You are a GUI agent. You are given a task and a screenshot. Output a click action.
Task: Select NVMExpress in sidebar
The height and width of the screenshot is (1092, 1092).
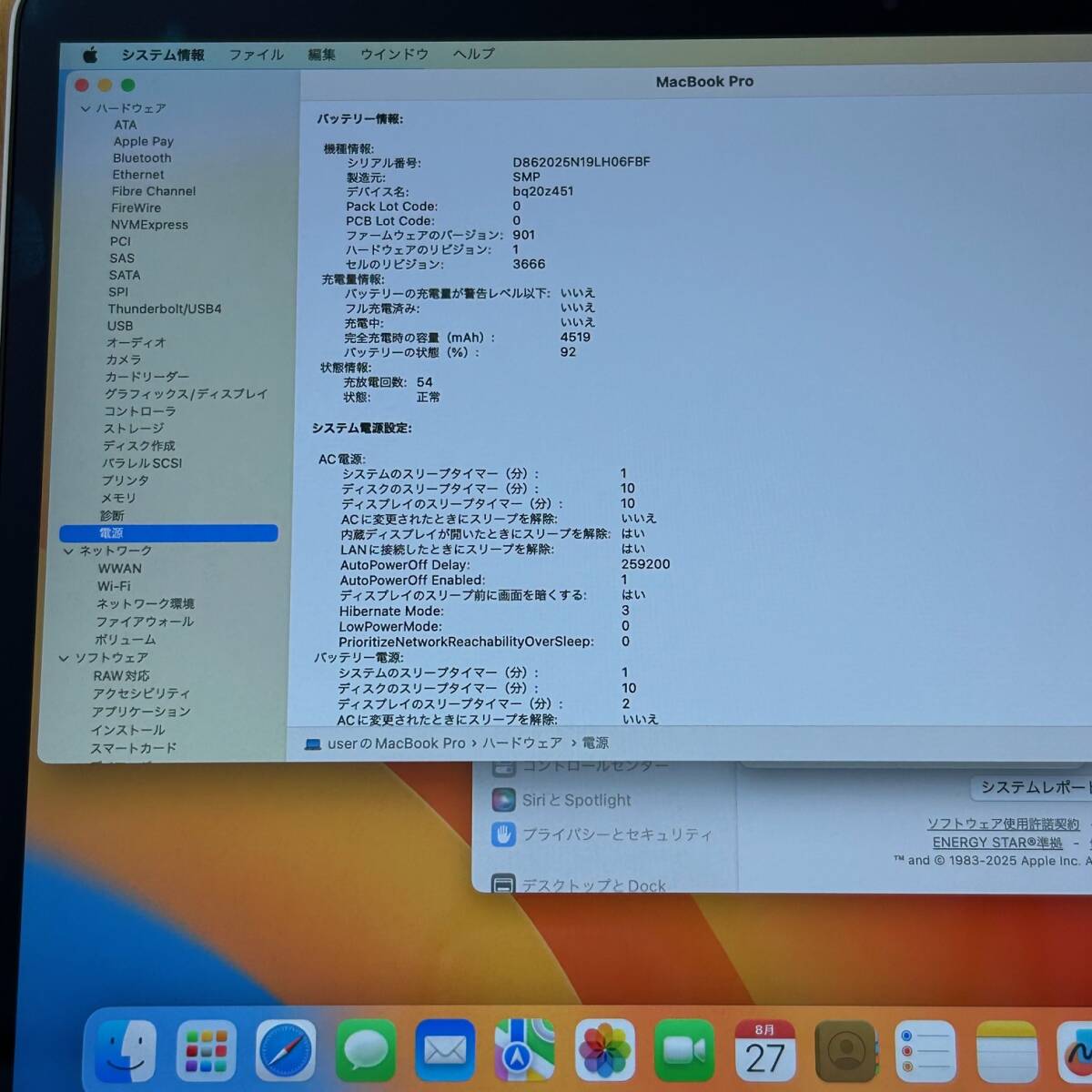click(149, 225)
